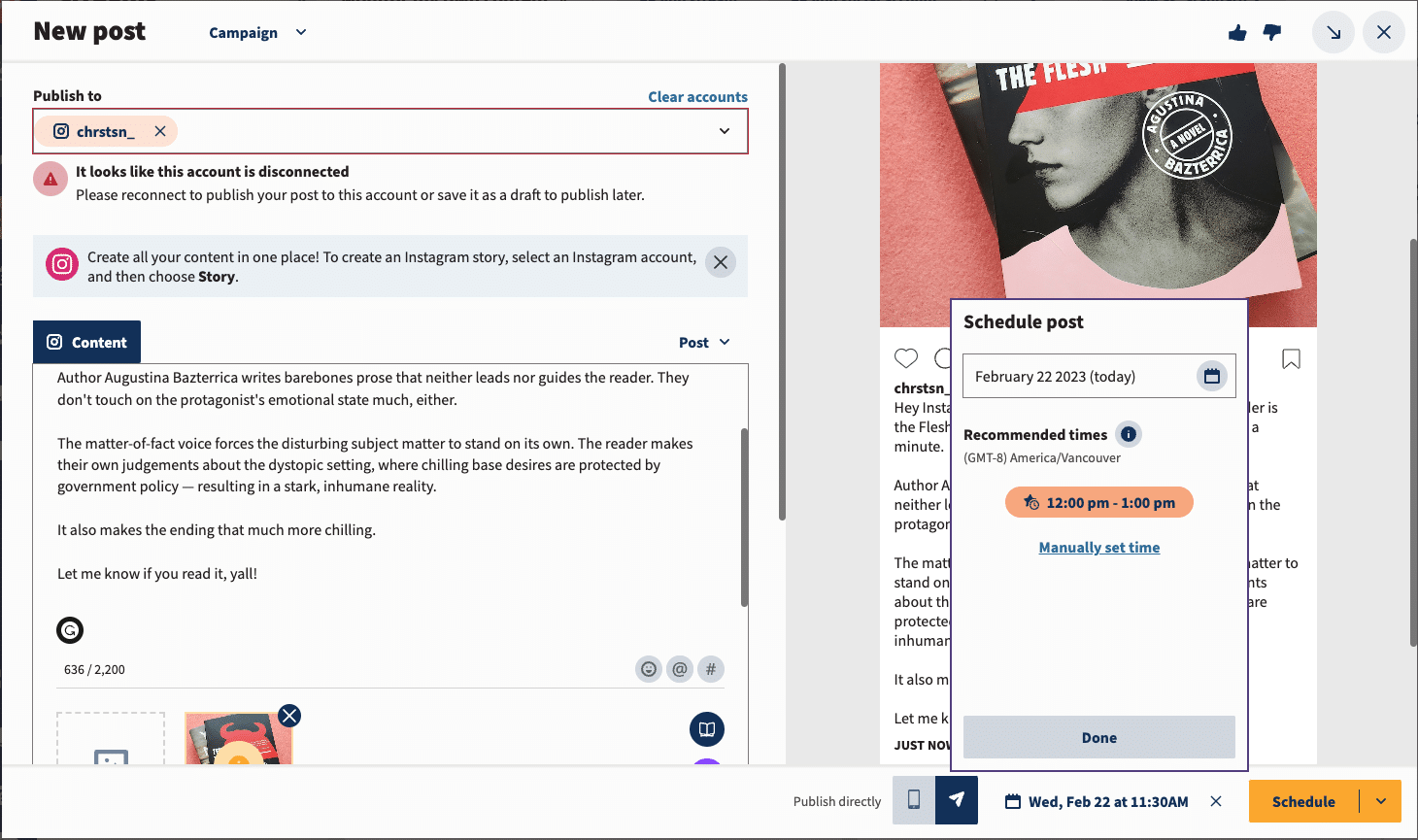
Task: Remove the chrstsn_ account chip
Action: point(160,131)
